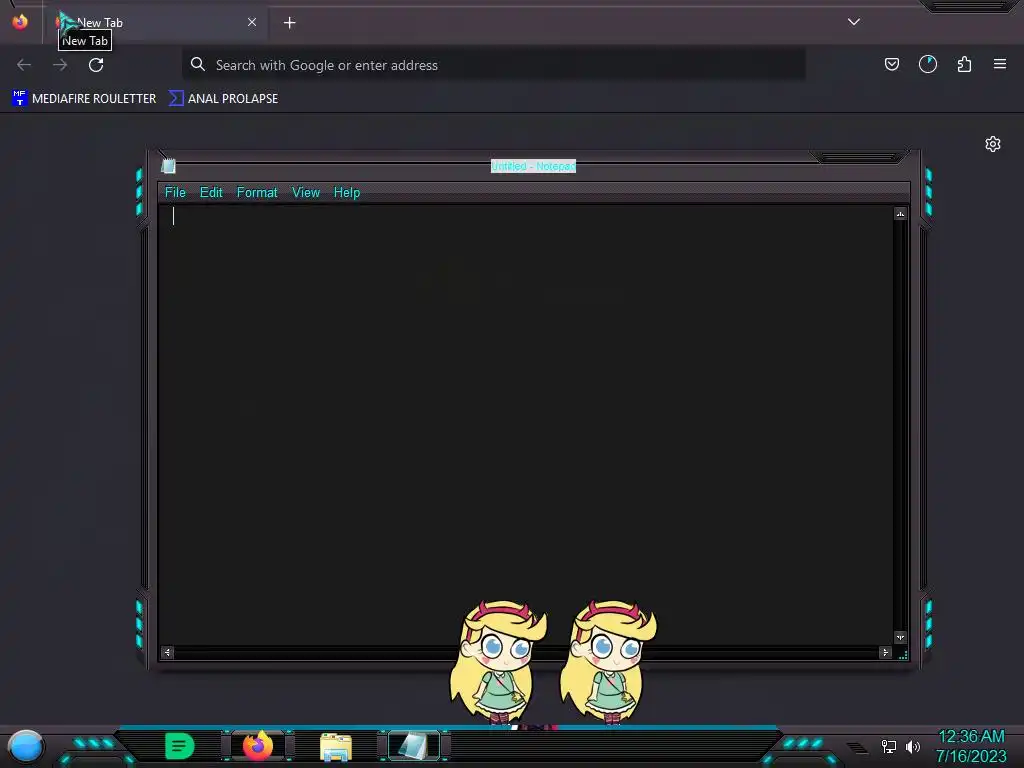Click Notepad title bar icon
The width and height of the screenshot is (1024, 768).
[168, 166]
